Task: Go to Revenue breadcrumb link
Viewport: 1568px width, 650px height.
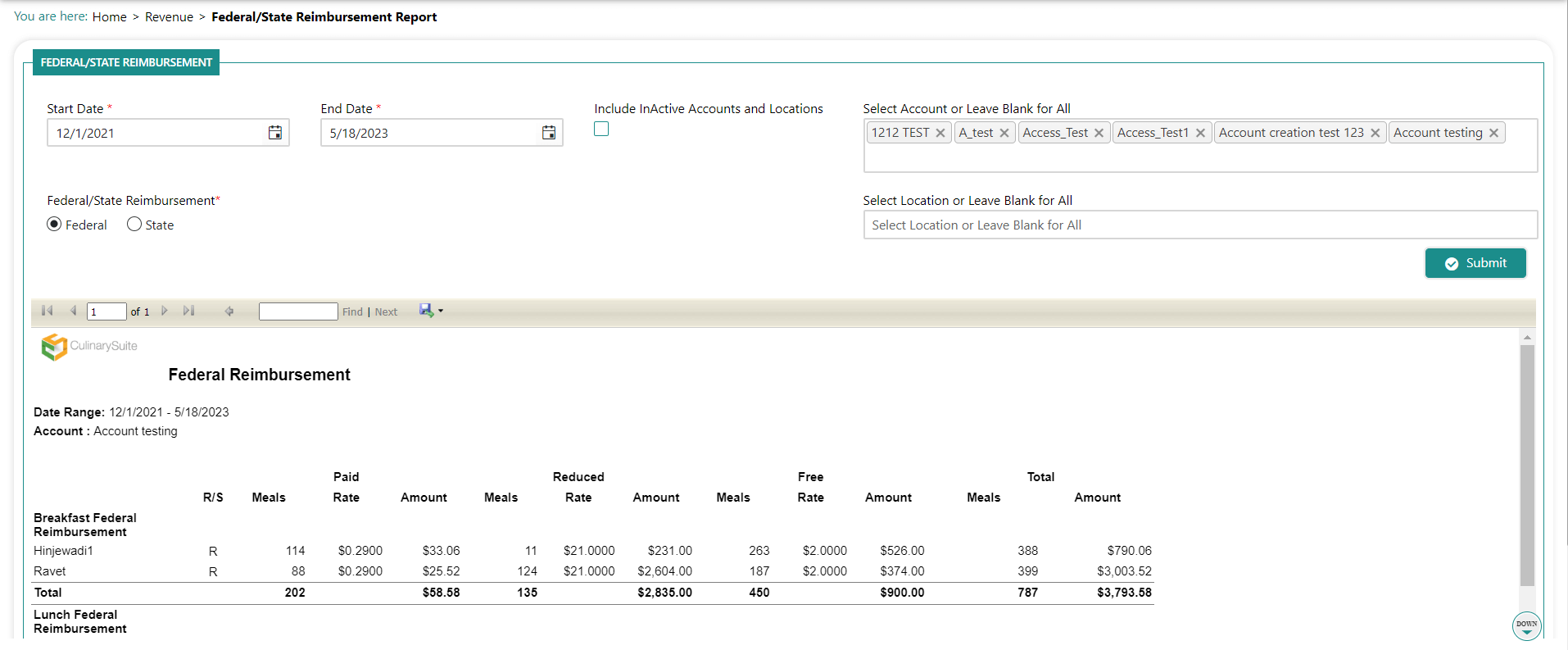Action: coord(169,17)
